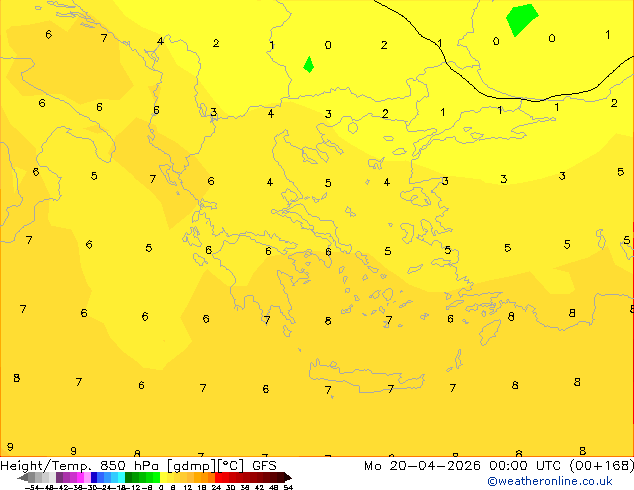Pick the bright red legend swatch at 24
Screen dimensions: 634x490
pyautogui.click(x=218, y=477)
